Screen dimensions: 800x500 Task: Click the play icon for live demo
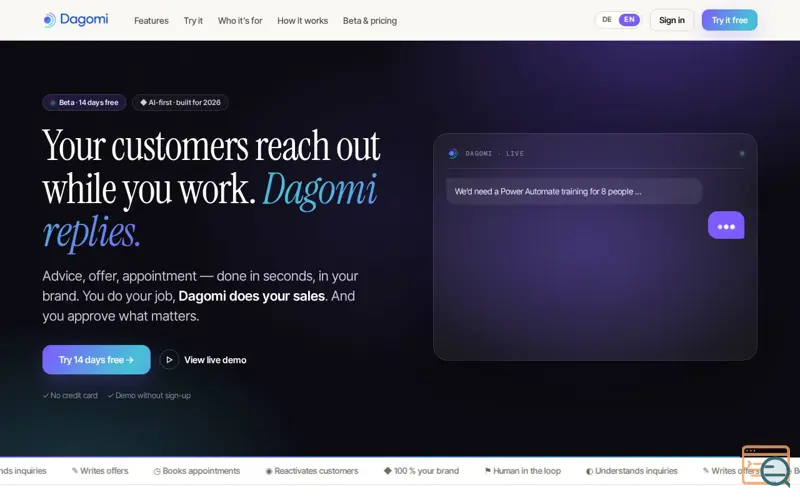coord(169,360)
